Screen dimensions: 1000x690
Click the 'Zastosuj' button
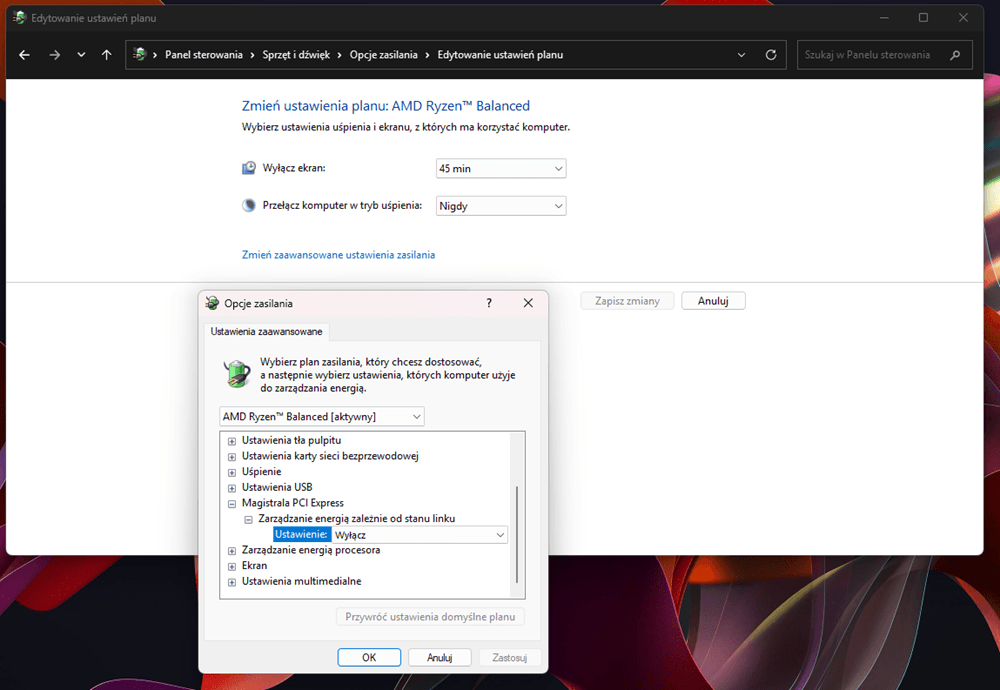[510, 657]
